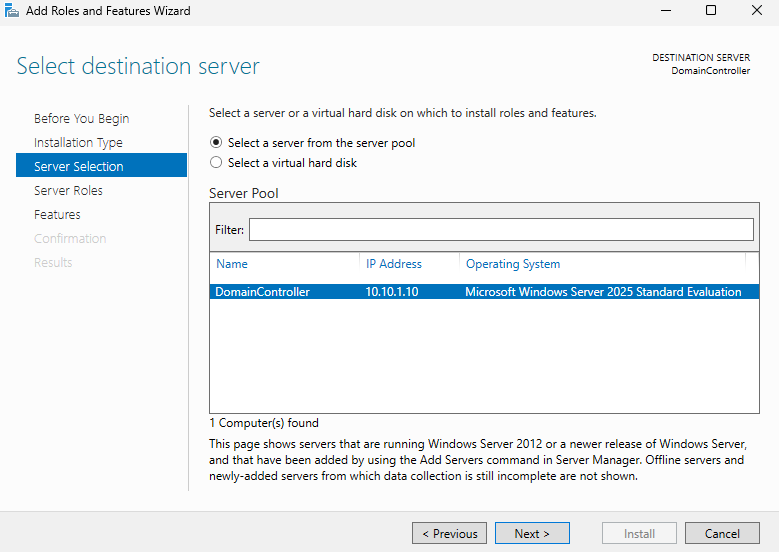Screen dimensions: 779x552
Task: Click the greyed-out Install button
Action: tap(639, 534)
